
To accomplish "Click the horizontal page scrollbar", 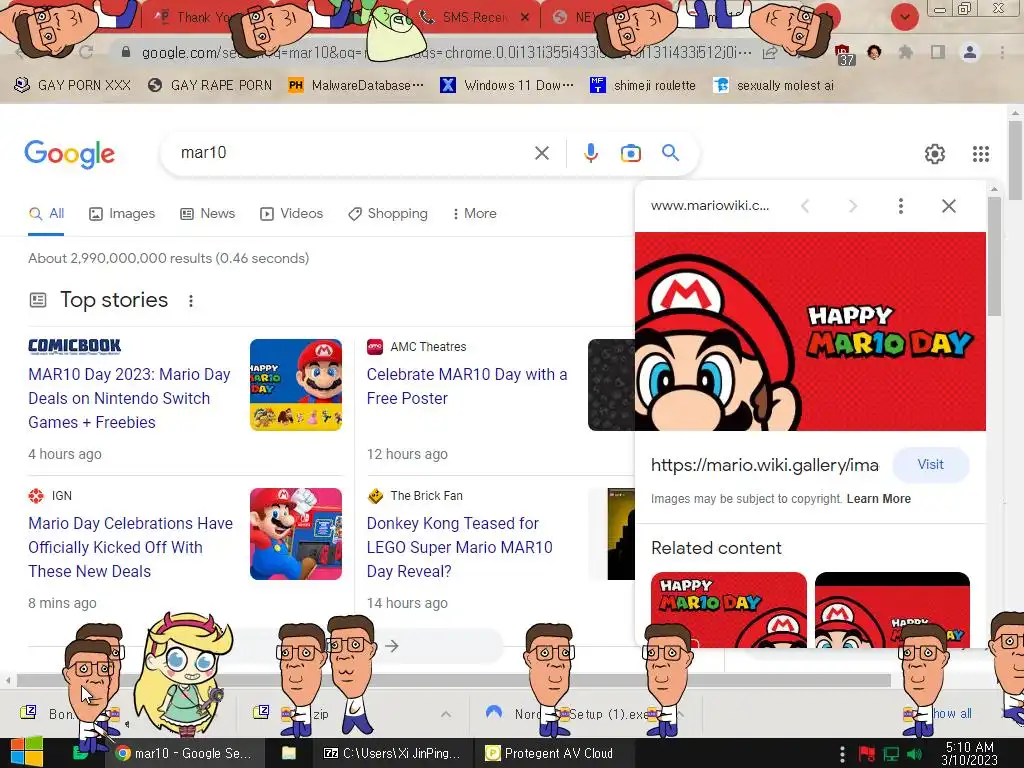I will point(454,680).
